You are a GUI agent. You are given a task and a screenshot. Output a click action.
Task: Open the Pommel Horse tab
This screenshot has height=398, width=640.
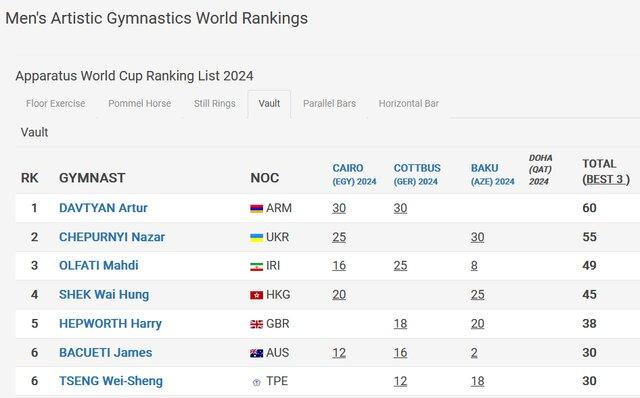point(140,104)
